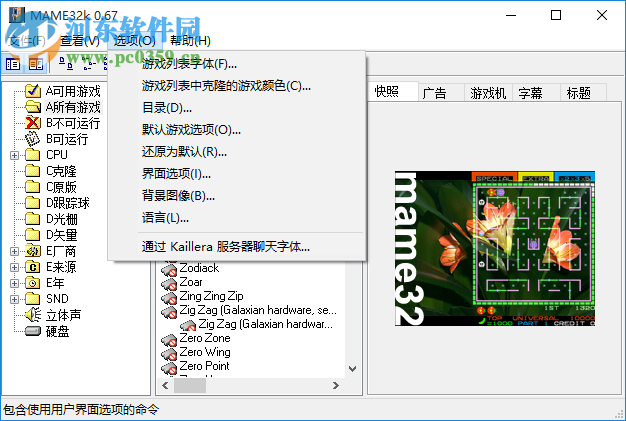Screen dimensions: 626x421
Task: Click the game list horizontal scrollbar thumb
Action: 190,385
